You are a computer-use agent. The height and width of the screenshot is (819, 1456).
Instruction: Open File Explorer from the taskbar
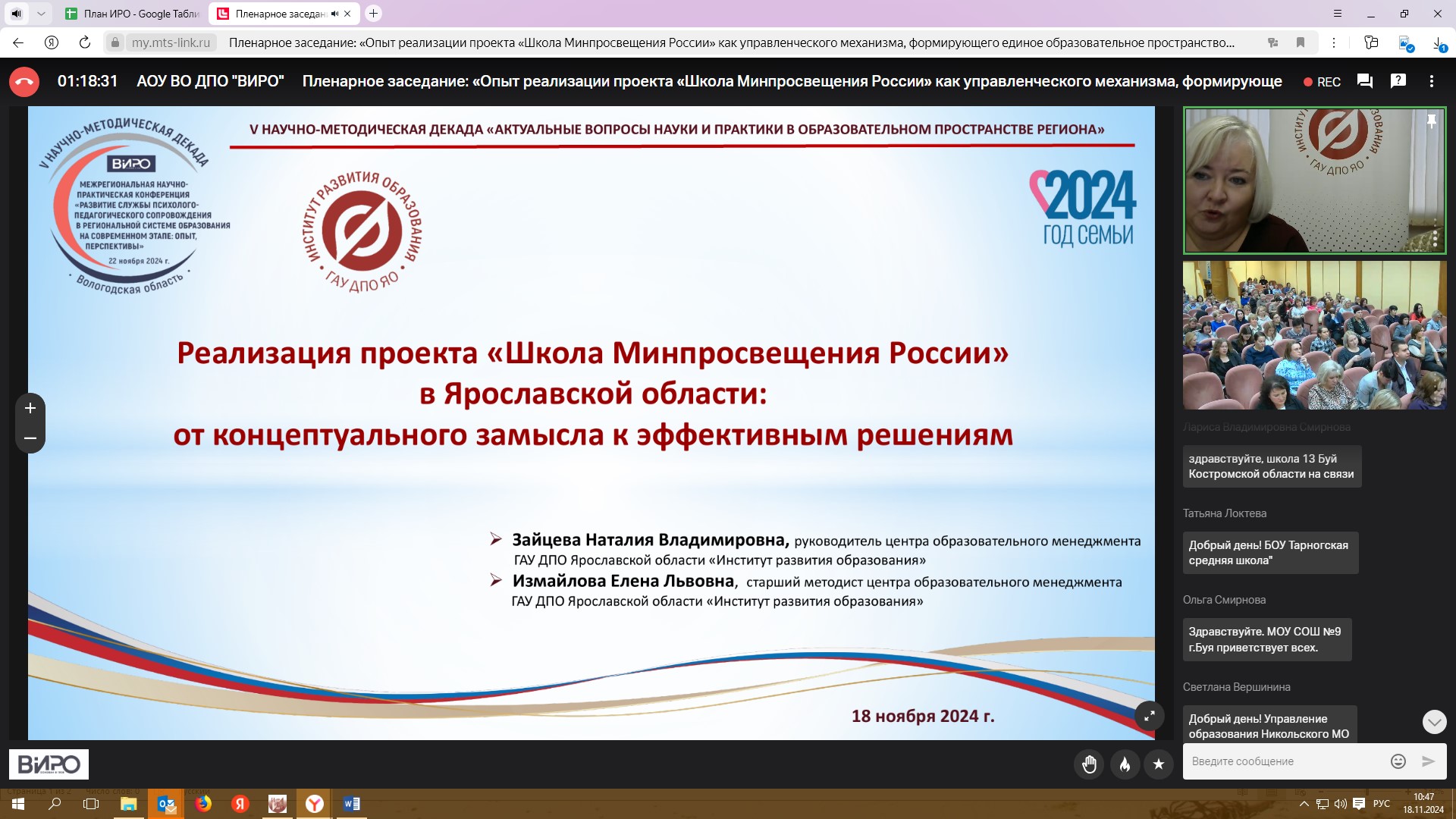click(x=128, y=804)
